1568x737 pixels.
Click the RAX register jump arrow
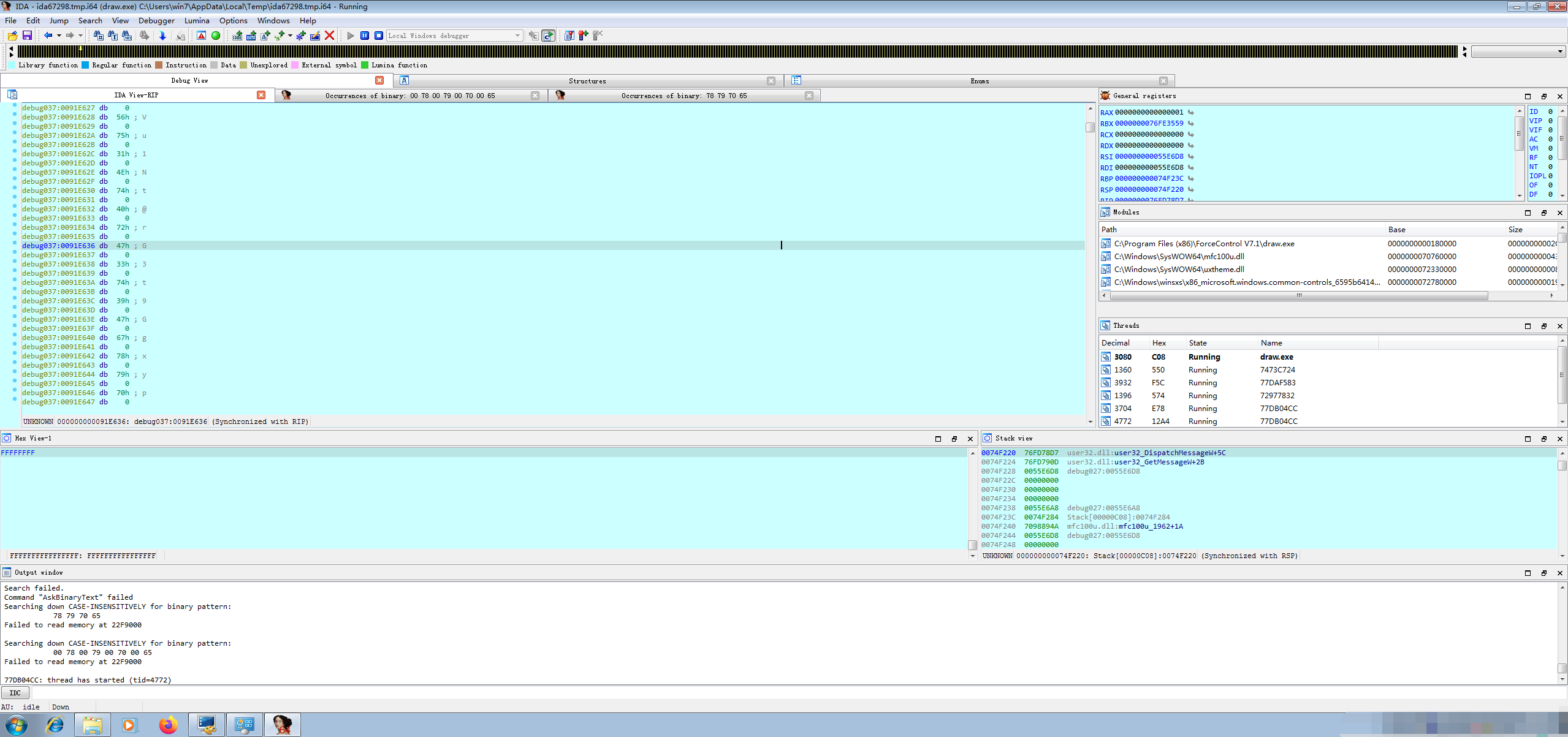pyautogui.click(x=1191, y=112)
